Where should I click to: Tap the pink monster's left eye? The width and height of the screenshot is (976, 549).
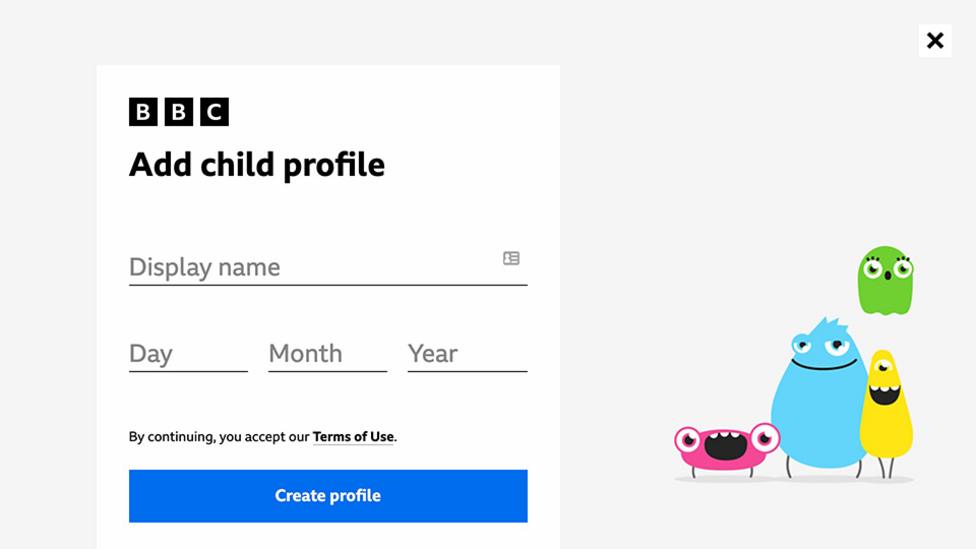point(688,440)
